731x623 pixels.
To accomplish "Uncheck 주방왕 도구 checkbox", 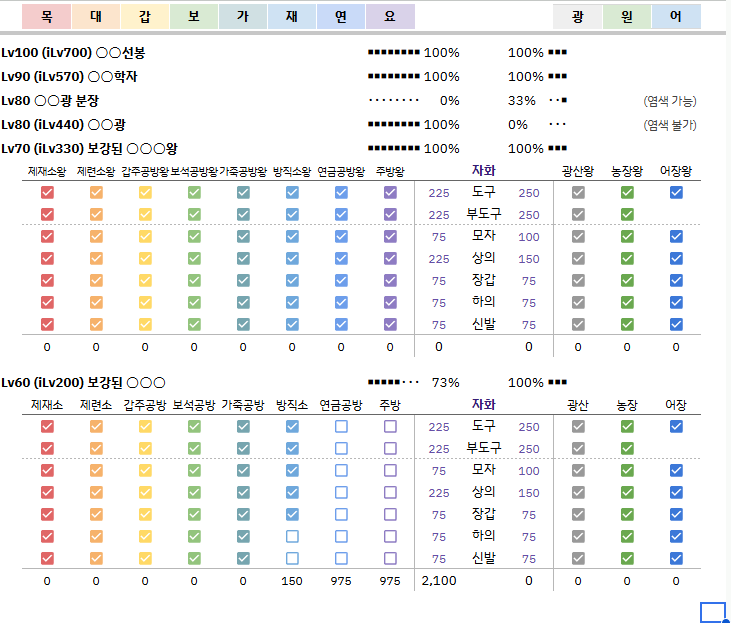I will point(390,193).
